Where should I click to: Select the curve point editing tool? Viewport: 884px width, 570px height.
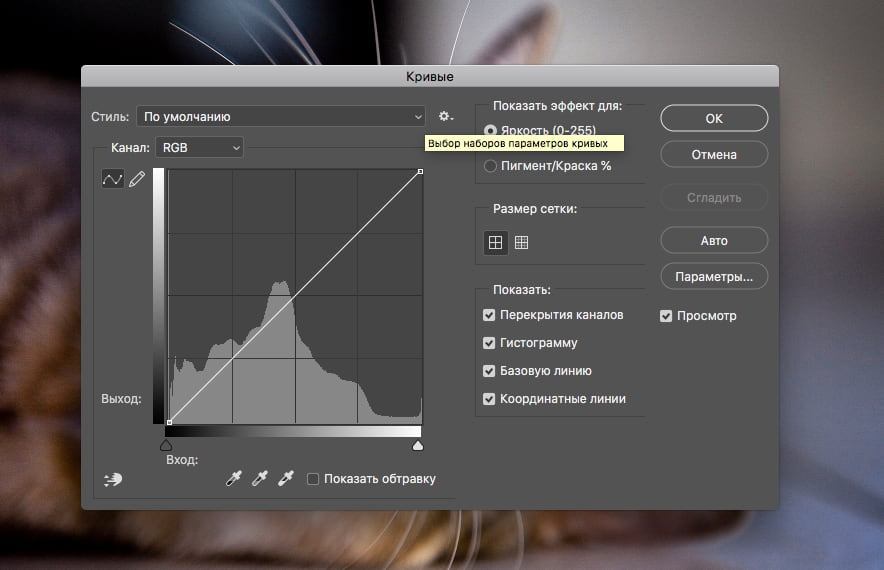[x=112, y=179]
